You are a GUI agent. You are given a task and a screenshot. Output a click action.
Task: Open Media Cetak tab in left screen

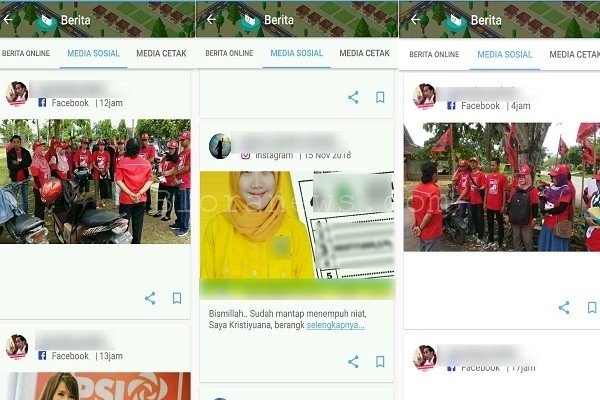pos(161,54)
